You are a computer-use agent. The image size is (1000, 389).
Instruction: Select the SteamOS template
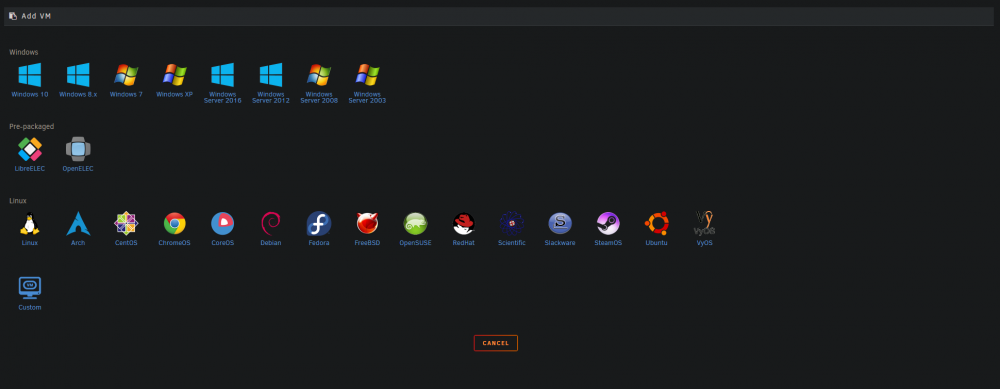point(608,224)
